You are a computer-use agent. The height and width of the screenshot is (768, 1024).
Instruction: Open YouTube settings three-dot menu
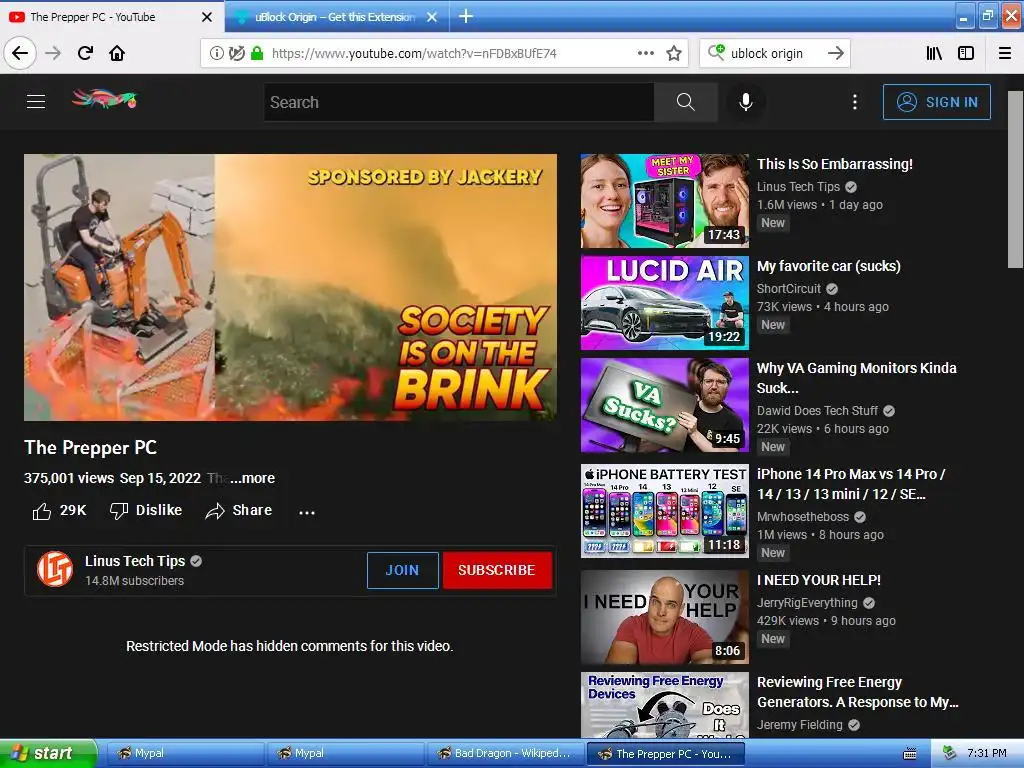pyautogui.click(x=855, y=102)
